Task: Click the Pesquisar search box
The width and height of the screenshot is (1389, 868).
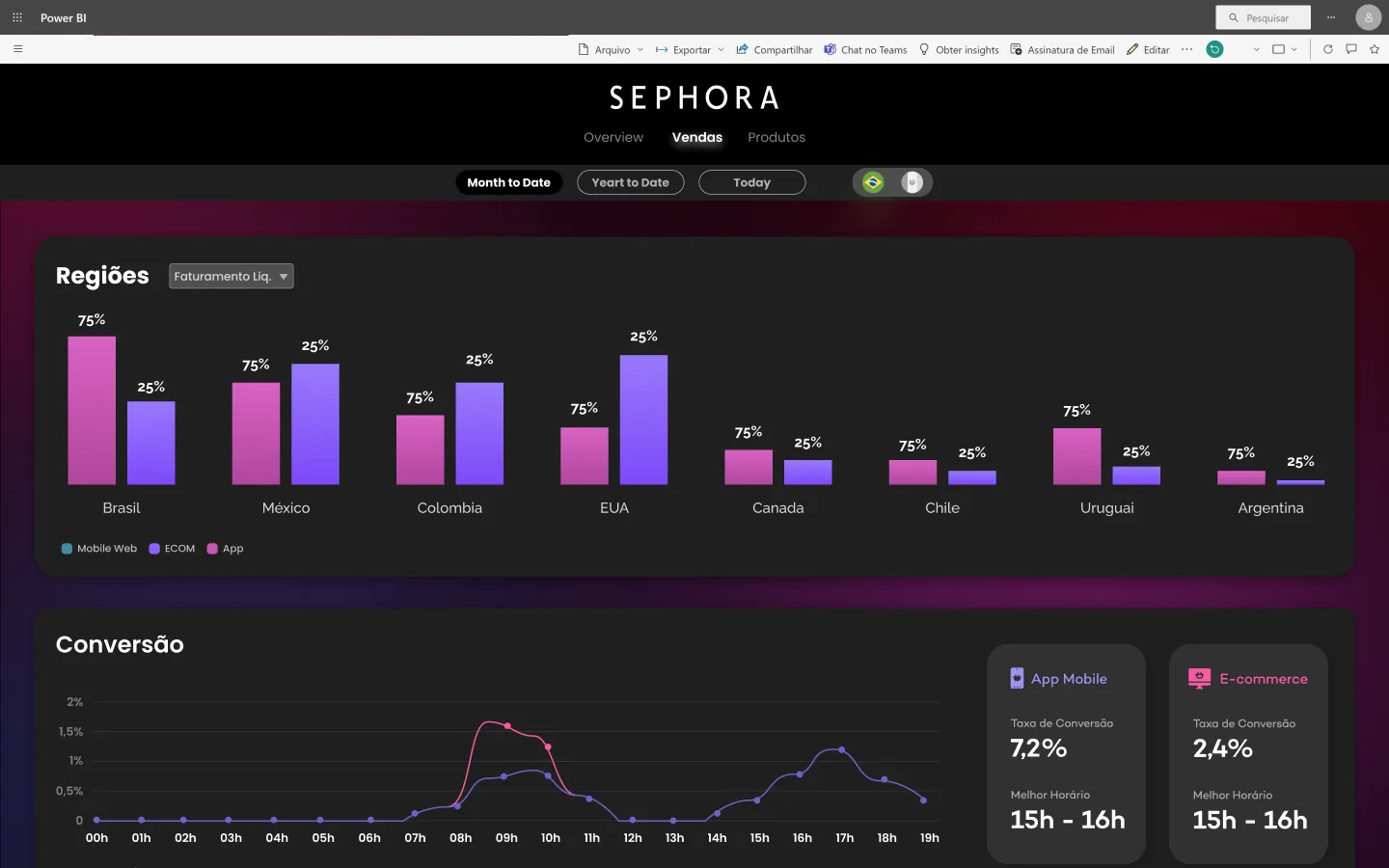Action: pos(1264,17)
